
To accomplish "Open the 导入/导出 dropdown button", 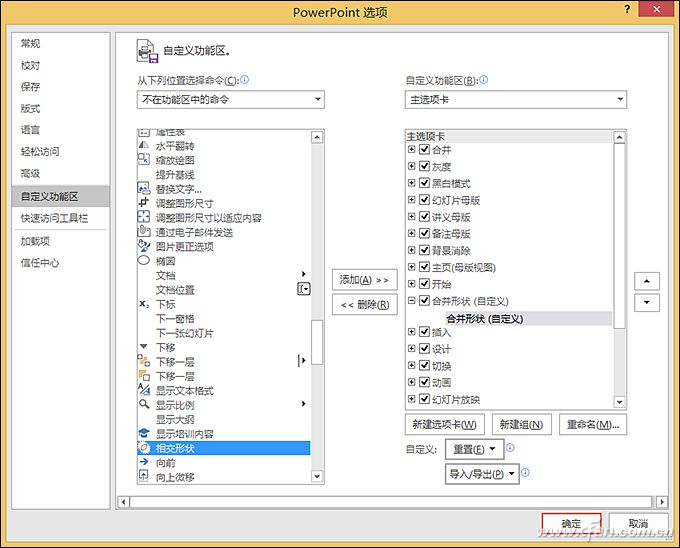I will (482, 474).
